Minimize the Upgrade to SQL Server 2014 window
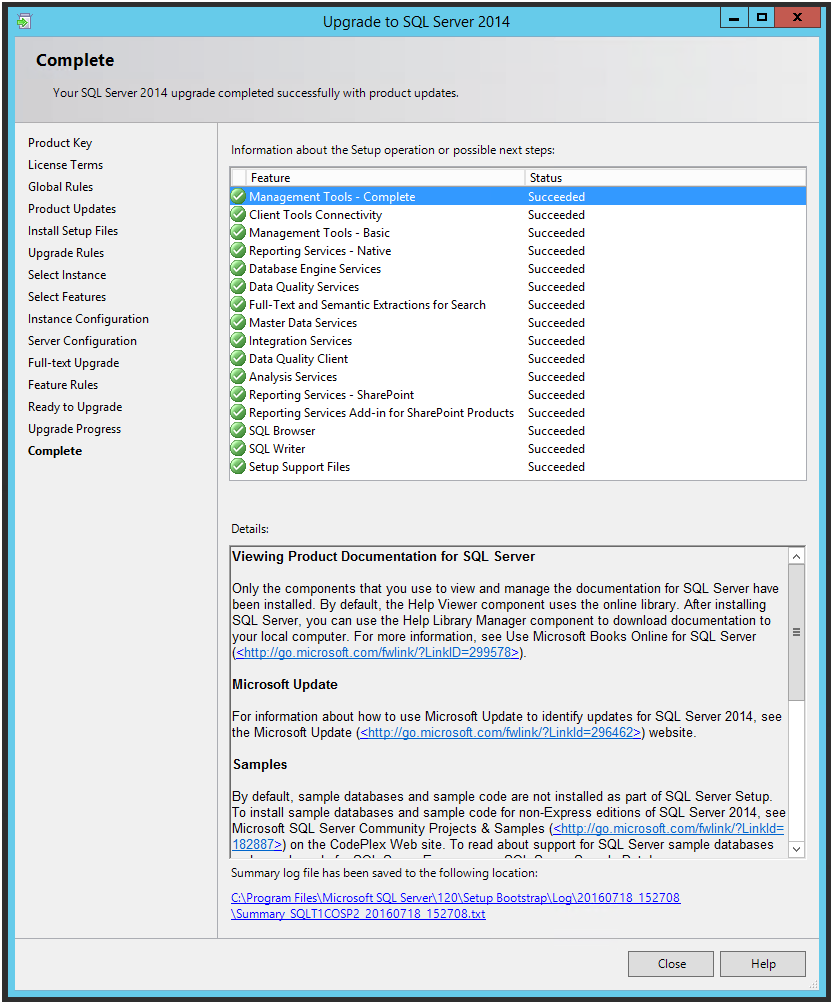This screenshot has width=833, height=1004. pos(734,18)
